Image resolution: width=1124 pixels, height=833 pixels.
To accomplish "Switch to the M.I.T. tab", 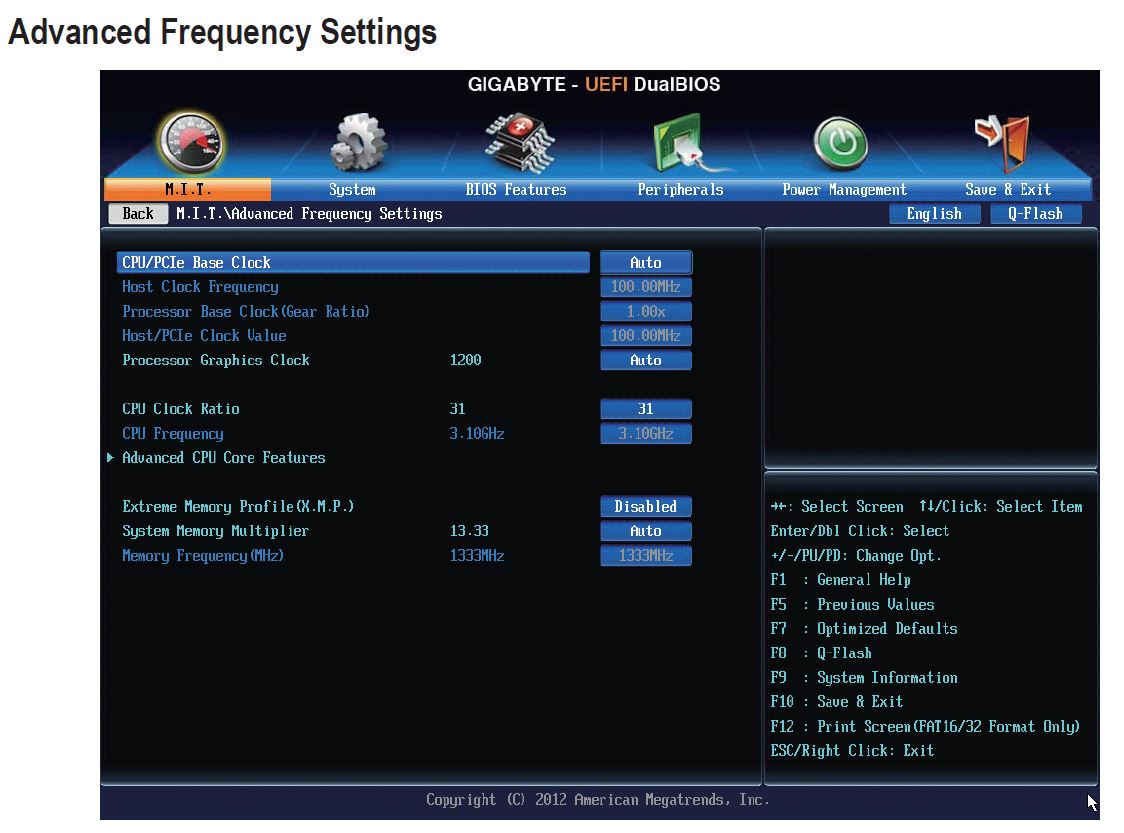I will click(x=188, y=190).
